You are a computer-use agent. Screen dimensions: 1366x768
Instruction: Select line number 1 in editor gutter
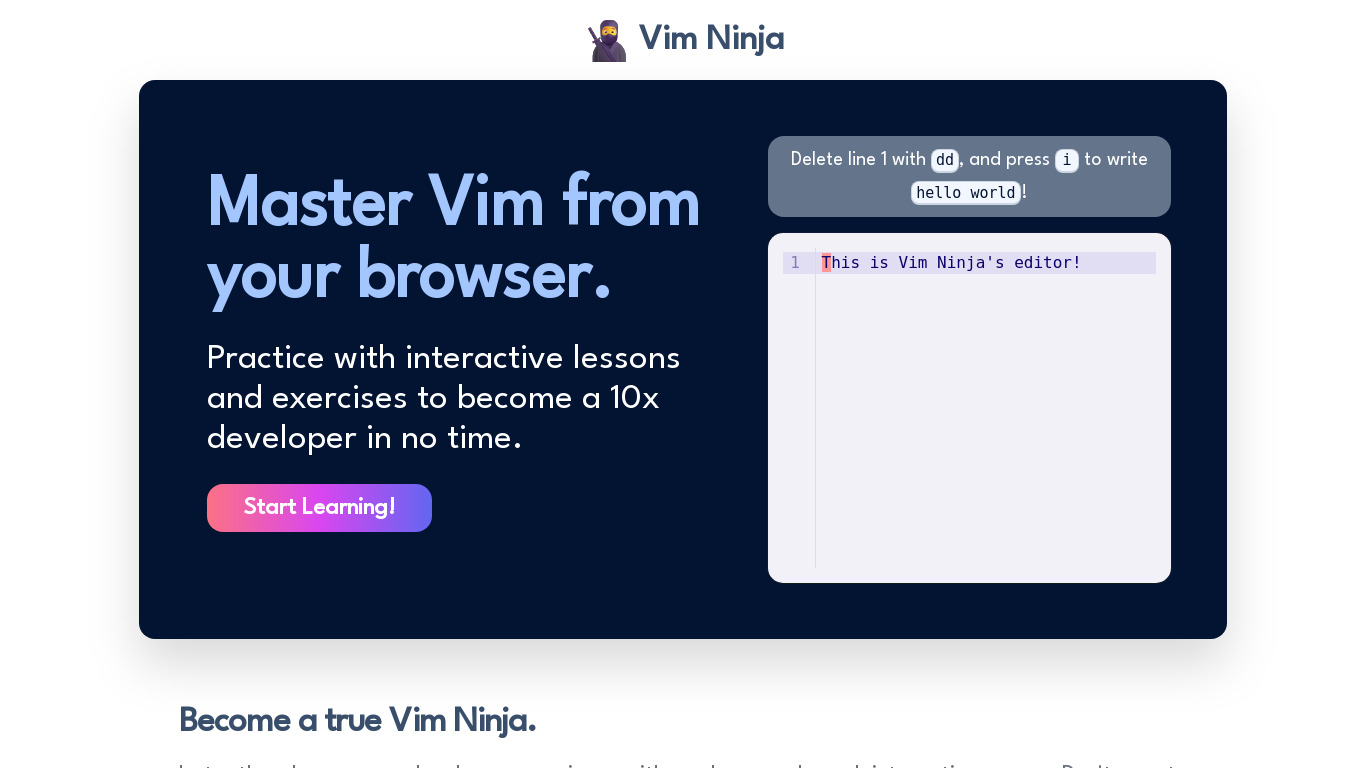point(795,263)
